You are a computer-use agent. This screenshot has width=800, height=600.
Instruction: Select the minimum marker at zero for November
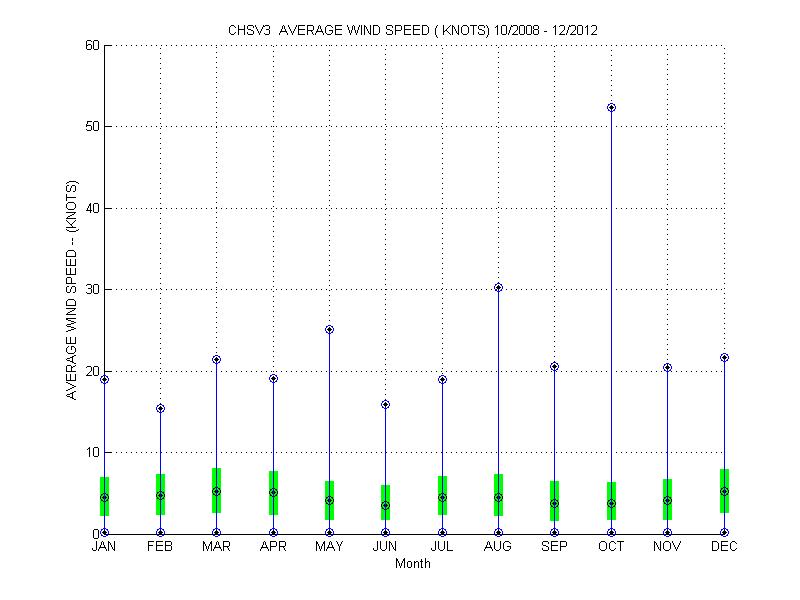[x=667, y=533]
